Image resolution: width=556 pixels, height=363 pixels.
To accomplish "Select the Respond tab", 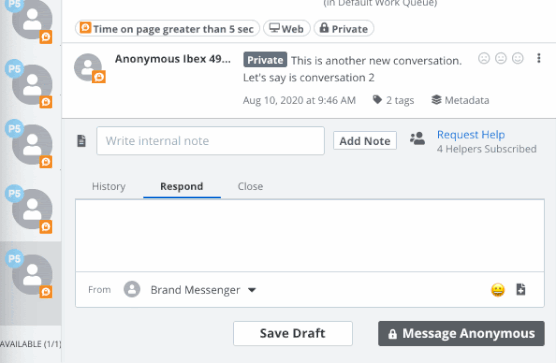I will coord(182,186).
